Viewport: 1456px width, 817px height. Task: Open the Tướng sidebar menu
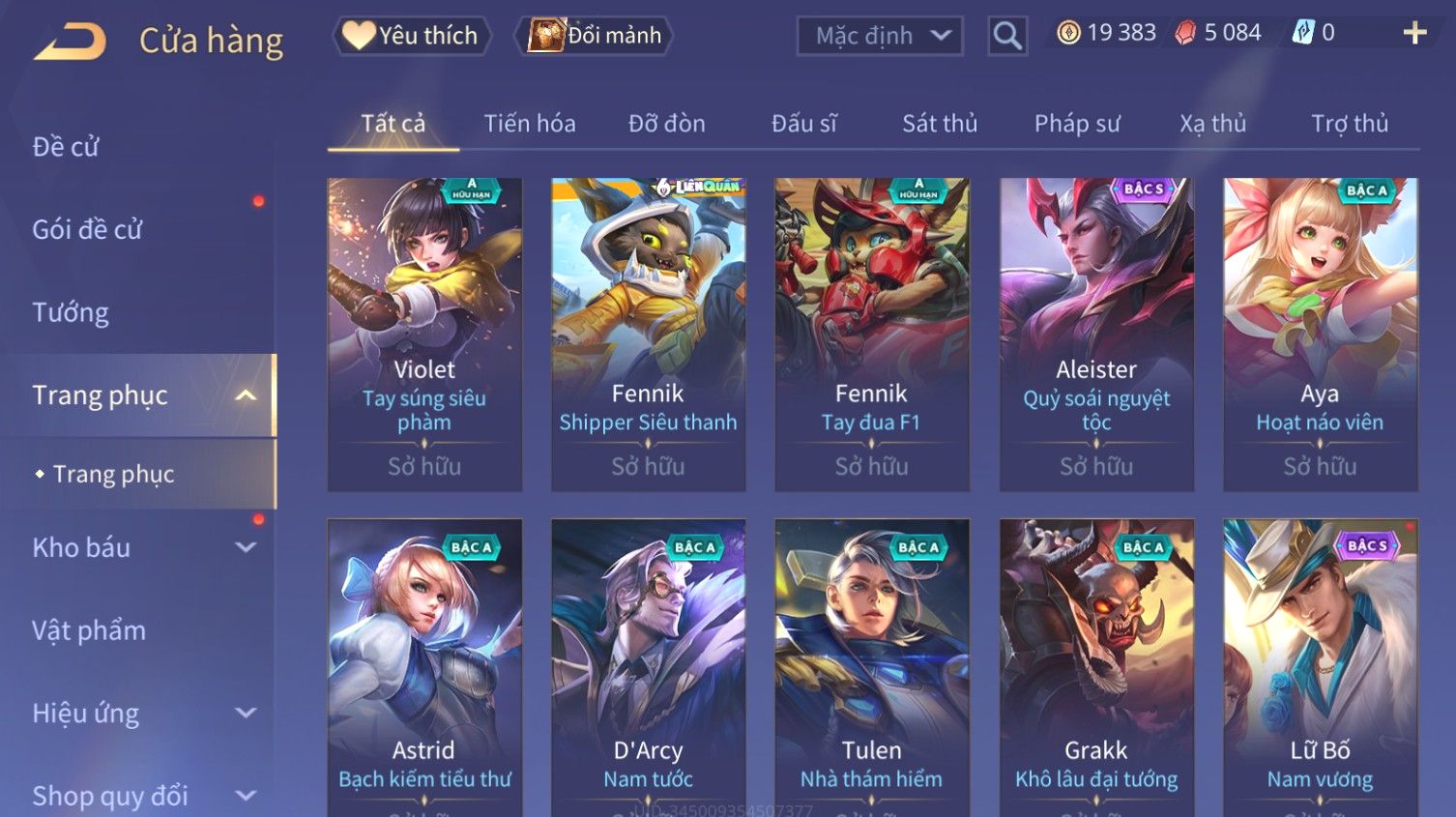tap(71, 312)
